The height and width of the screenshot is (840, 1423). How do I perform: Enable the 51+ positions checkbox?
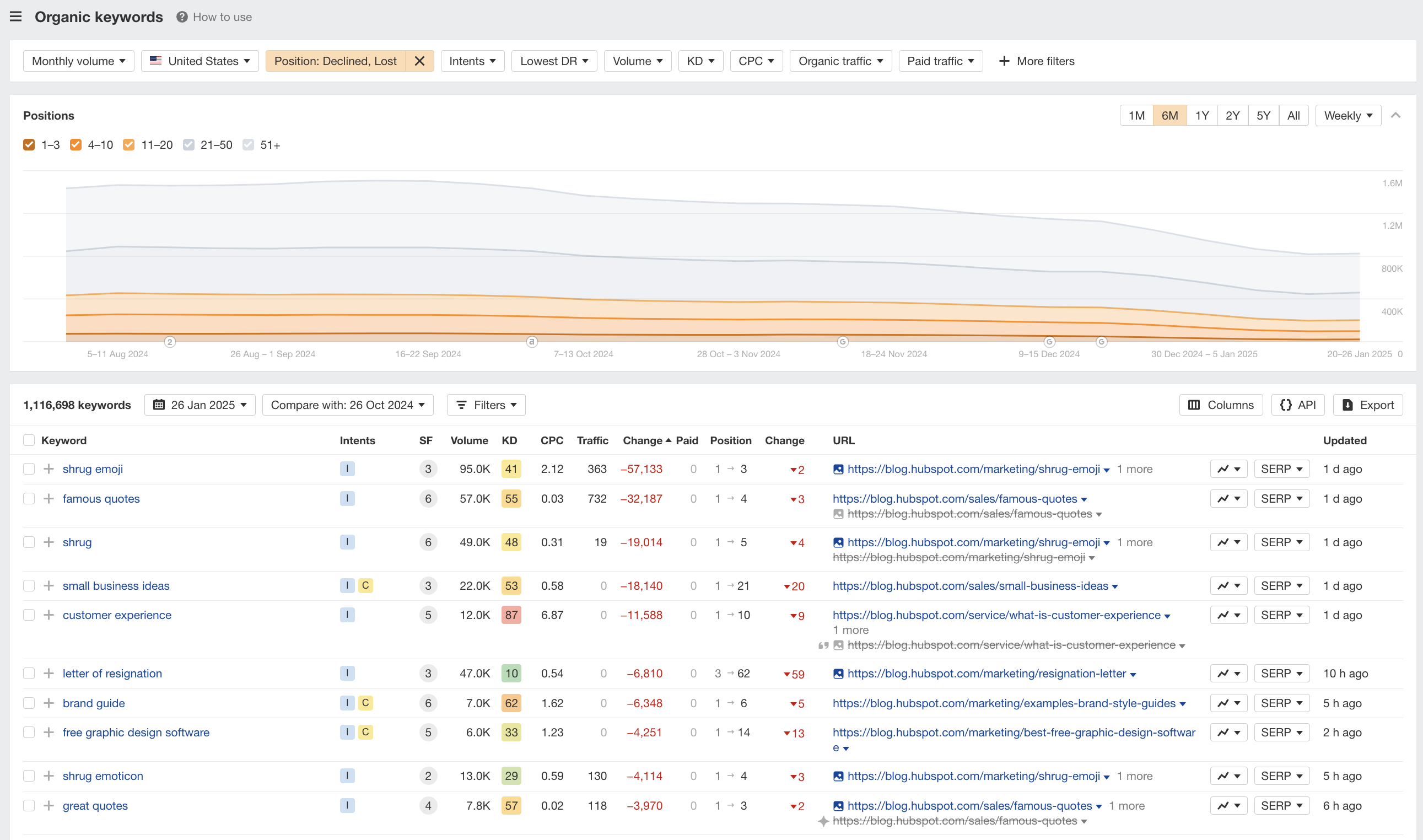point(248,145)
